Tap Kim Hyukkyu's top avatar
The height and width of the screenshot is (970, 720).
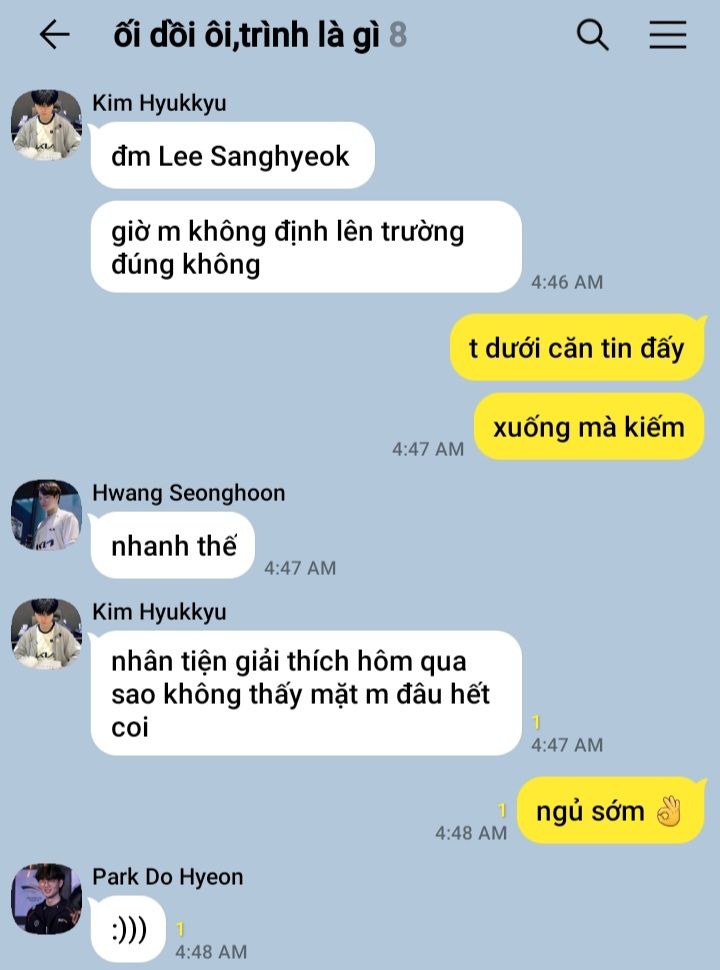pos(46,125)
